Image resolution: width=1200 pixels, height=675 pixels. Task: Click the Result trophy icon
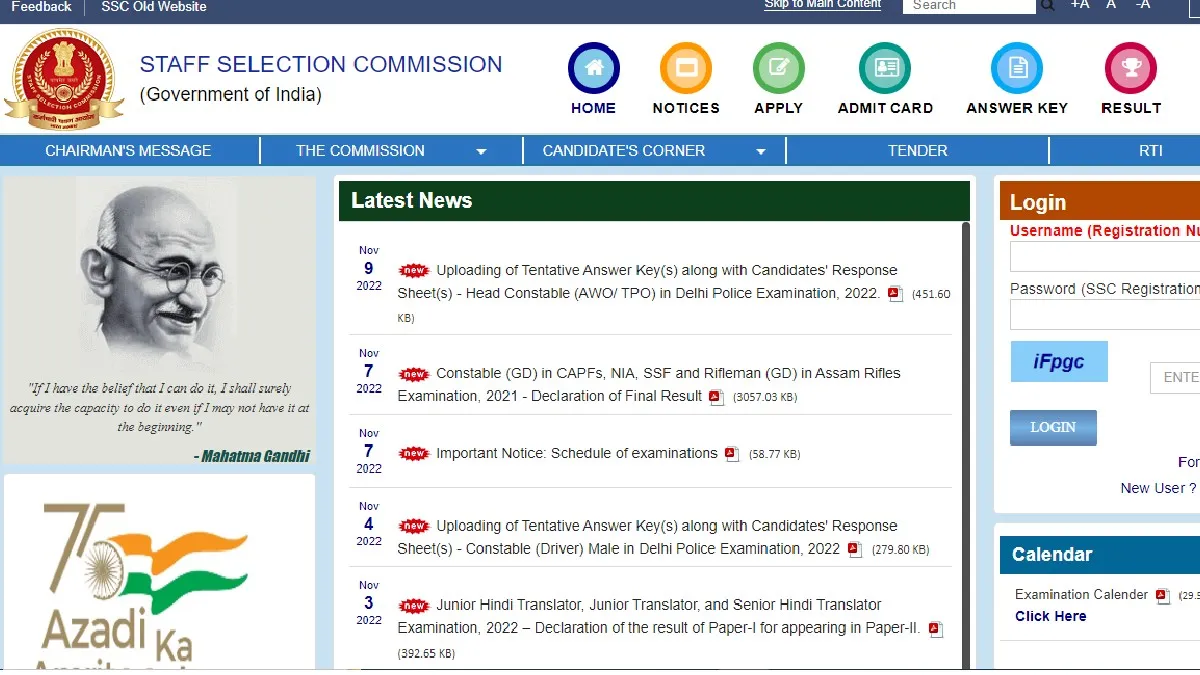click(1131, 69)
